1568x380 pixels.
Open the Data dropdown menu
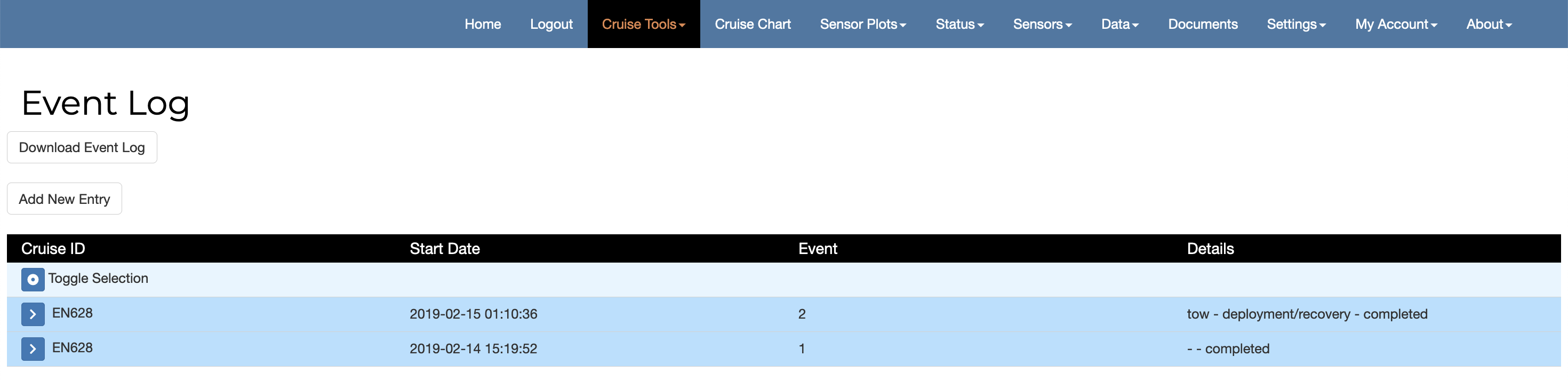pyautogui.click(x=1119, y=25)
